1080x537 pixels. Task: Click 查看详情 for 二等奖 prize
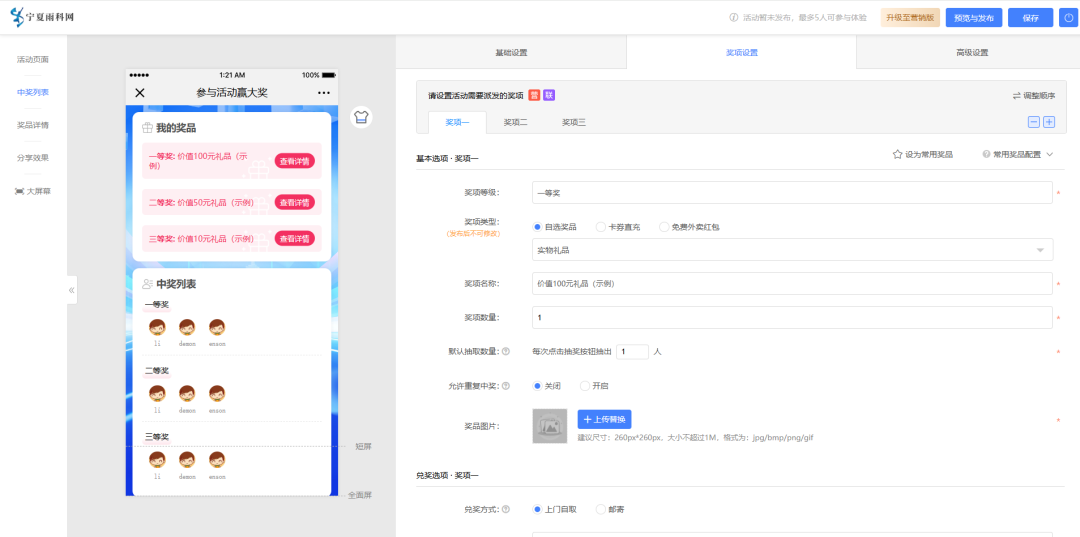click(295, 202)
